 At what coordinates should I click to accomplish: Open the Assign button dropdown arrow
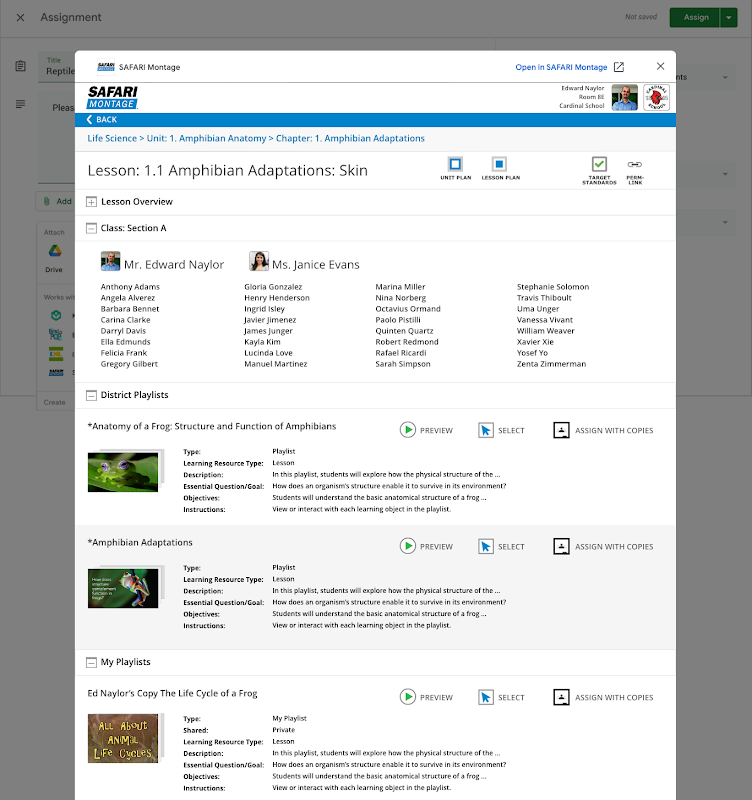729,17
